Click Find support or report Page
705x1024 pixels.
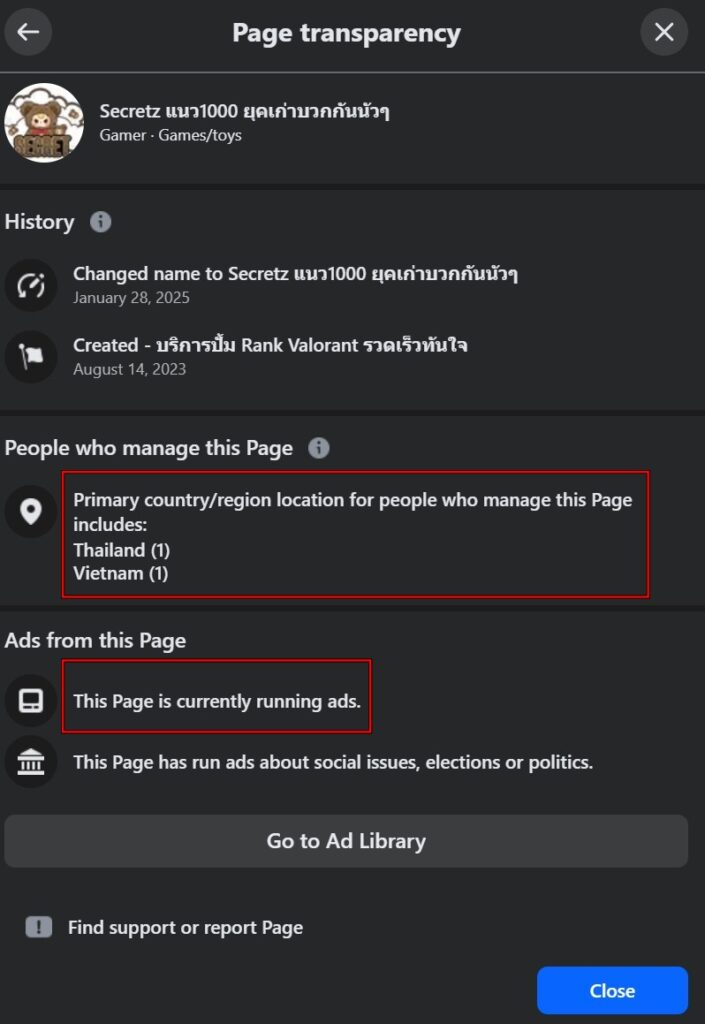[x=185, y=927]
